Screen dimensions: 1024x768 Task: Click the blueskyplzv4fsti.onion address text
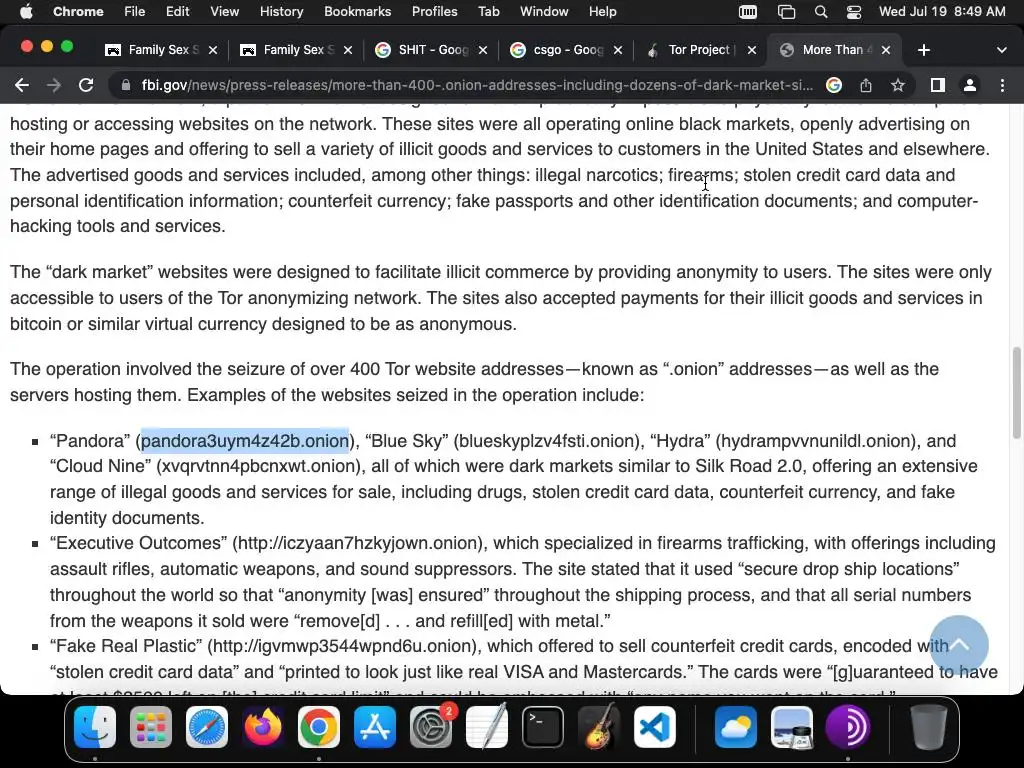[x=548, y=441]
